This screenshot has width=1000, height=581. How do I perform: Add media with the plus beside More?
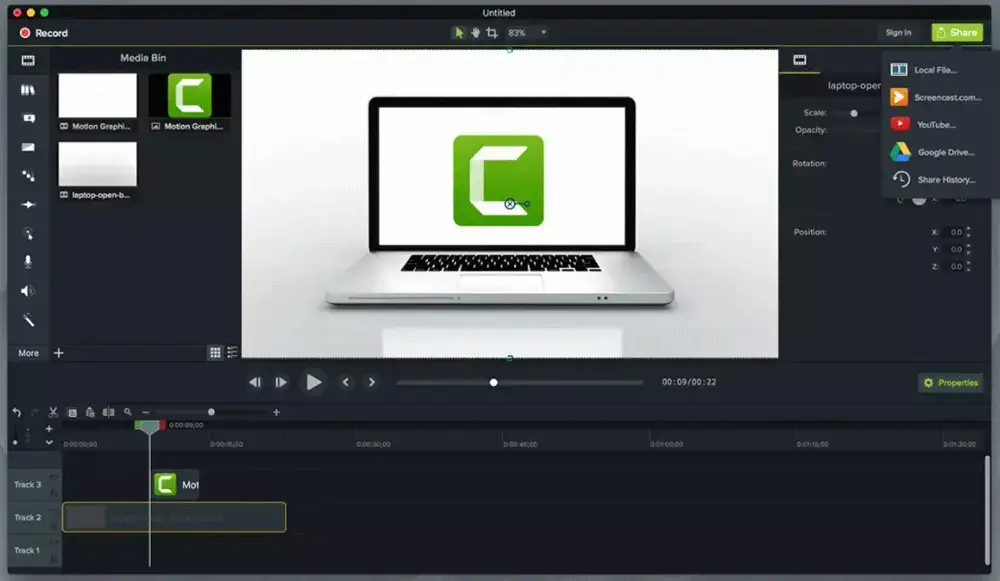tap(59, 353)
